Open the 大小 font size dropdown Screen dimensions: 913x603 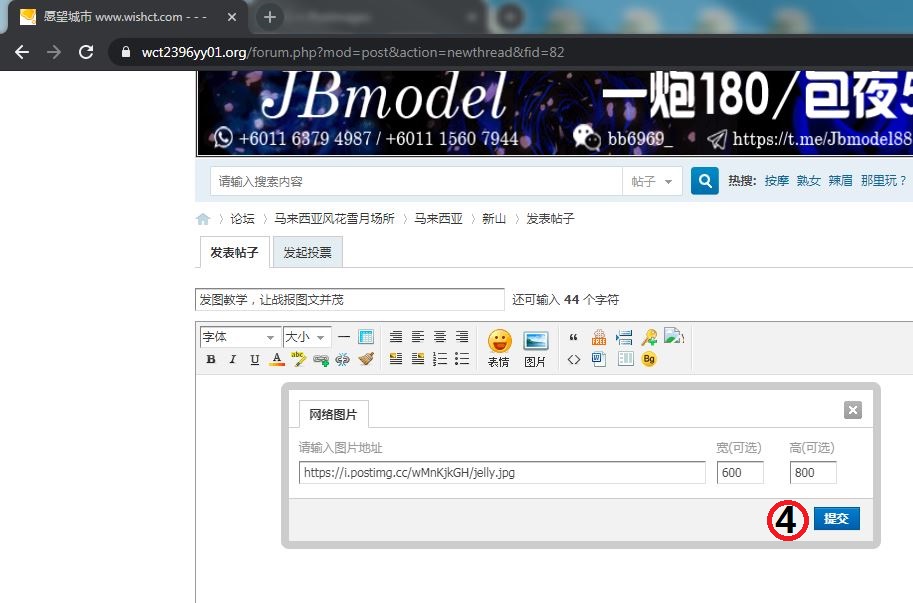307,337
